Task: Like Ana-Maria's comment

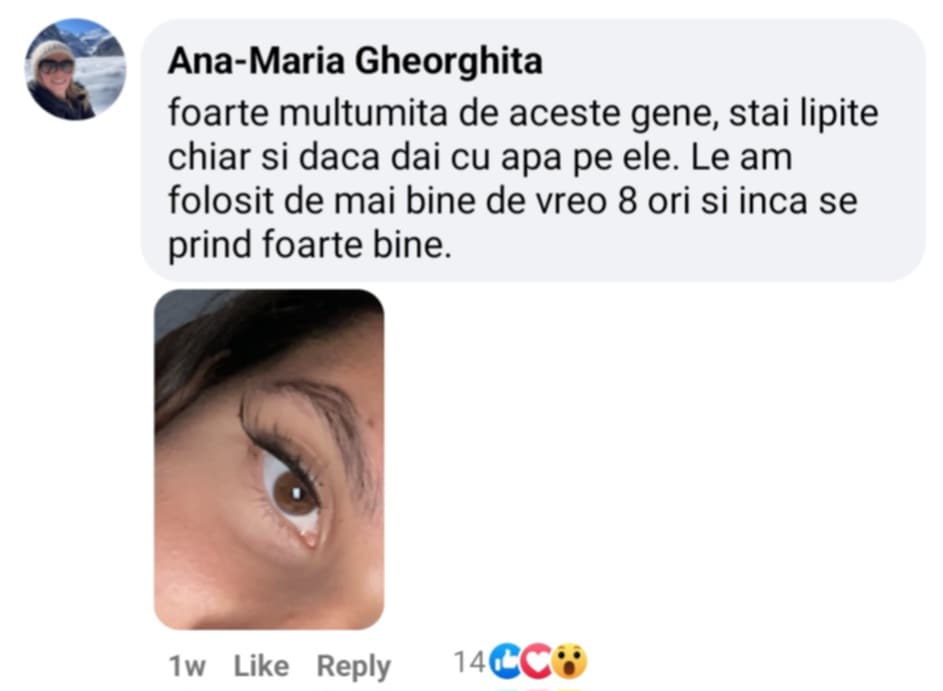Action: pyautogui.click(x=261, y=666)
